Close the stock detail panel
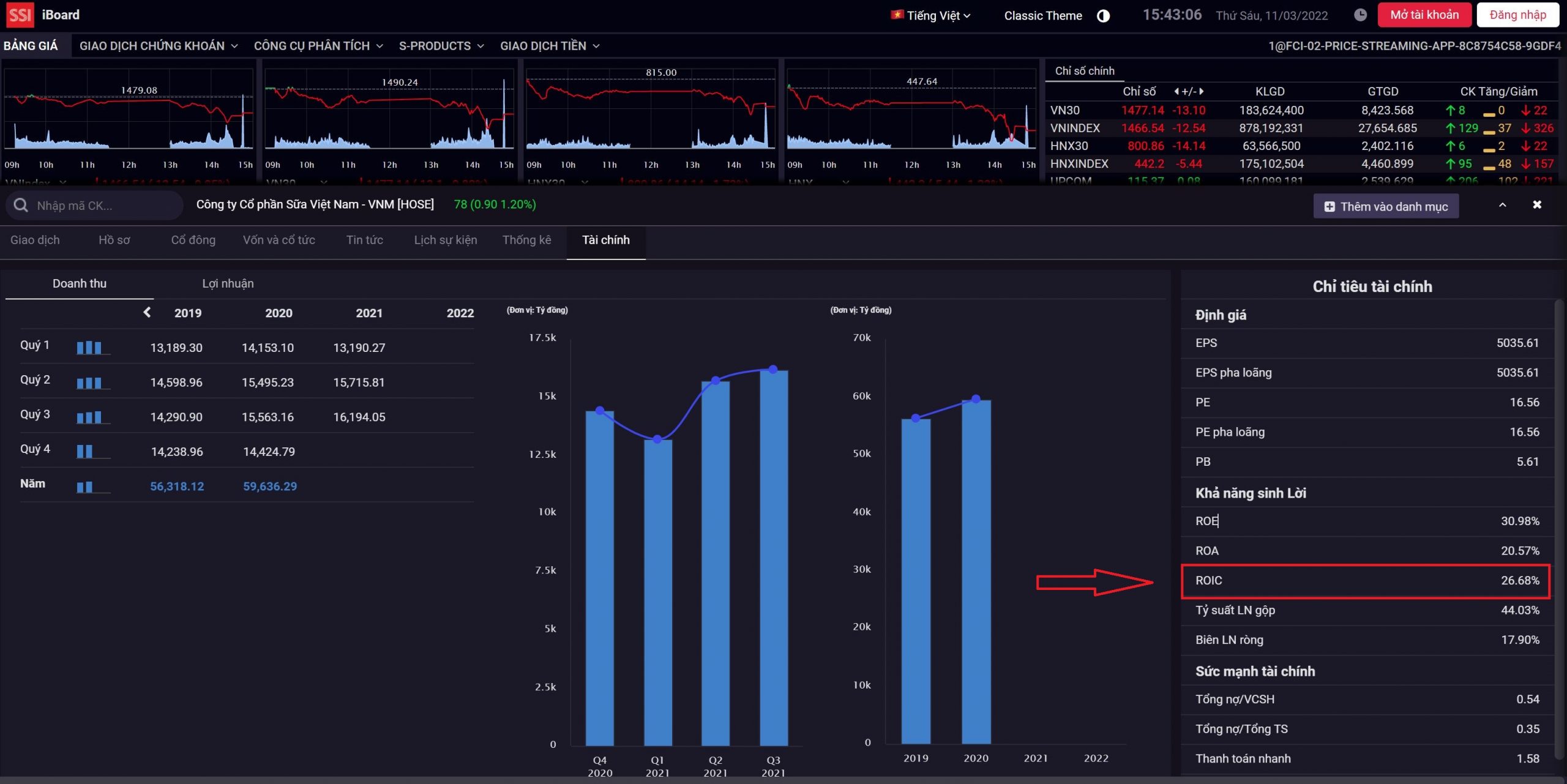 1537,204
